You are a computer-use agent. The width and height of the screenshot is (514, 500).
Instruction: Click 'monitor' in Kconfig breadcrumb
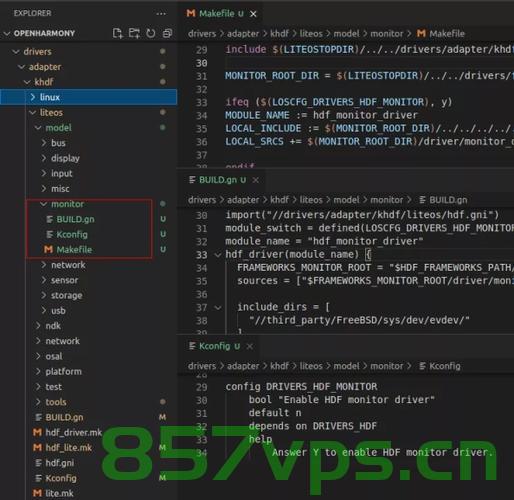tap(387, 366)
